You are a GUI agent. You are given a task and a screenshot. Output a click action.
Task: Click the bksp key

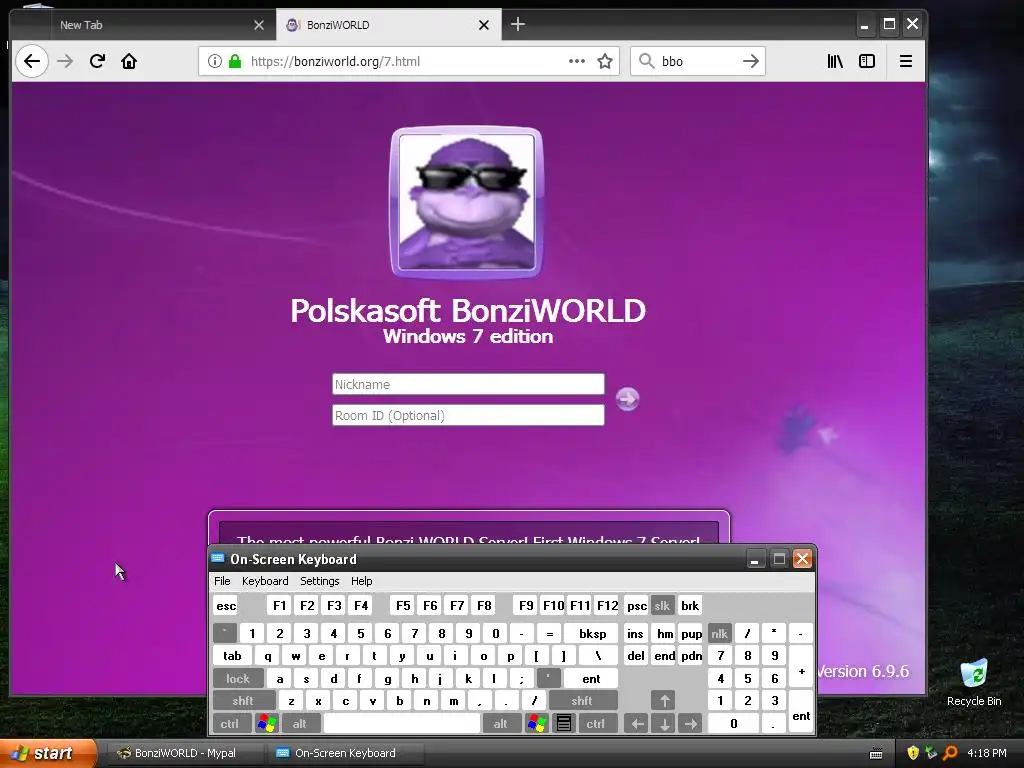[x=592, y=633]
